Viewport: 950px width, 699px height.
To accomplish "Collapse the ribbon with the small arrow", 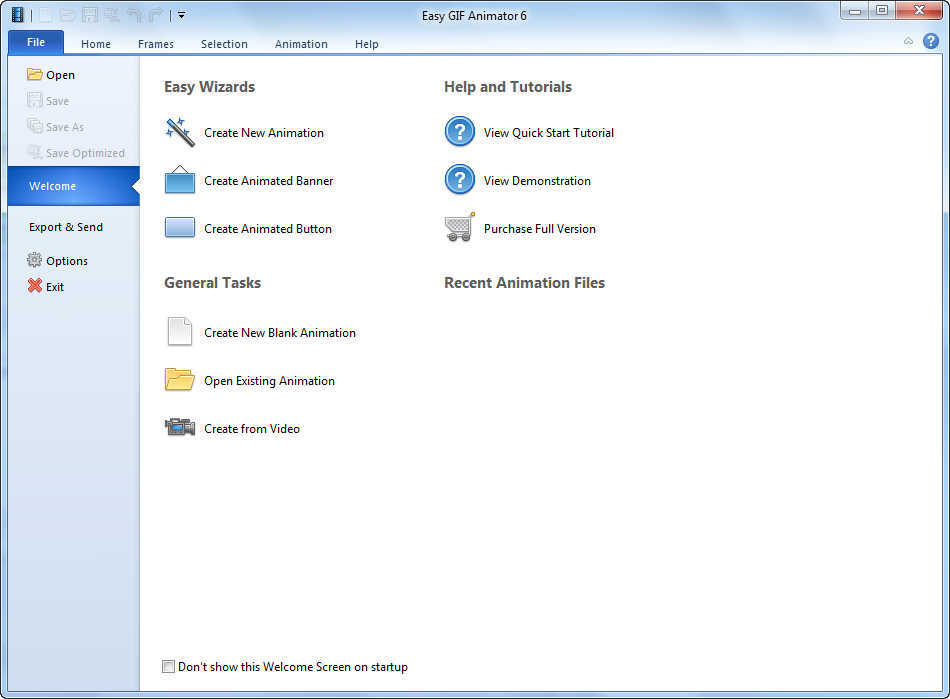I will click(908, 41).
